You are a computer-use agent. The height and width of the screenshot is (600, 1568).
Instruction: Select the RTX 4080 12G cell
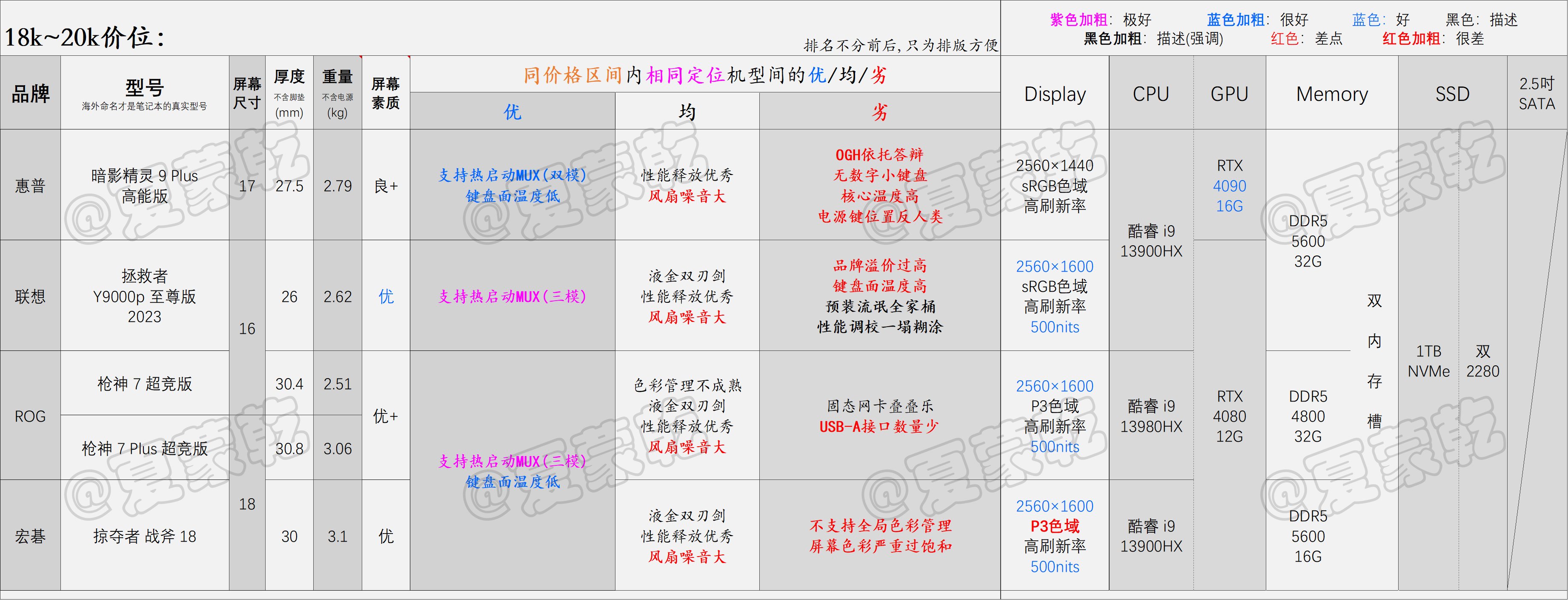[x=1230, y=416]
